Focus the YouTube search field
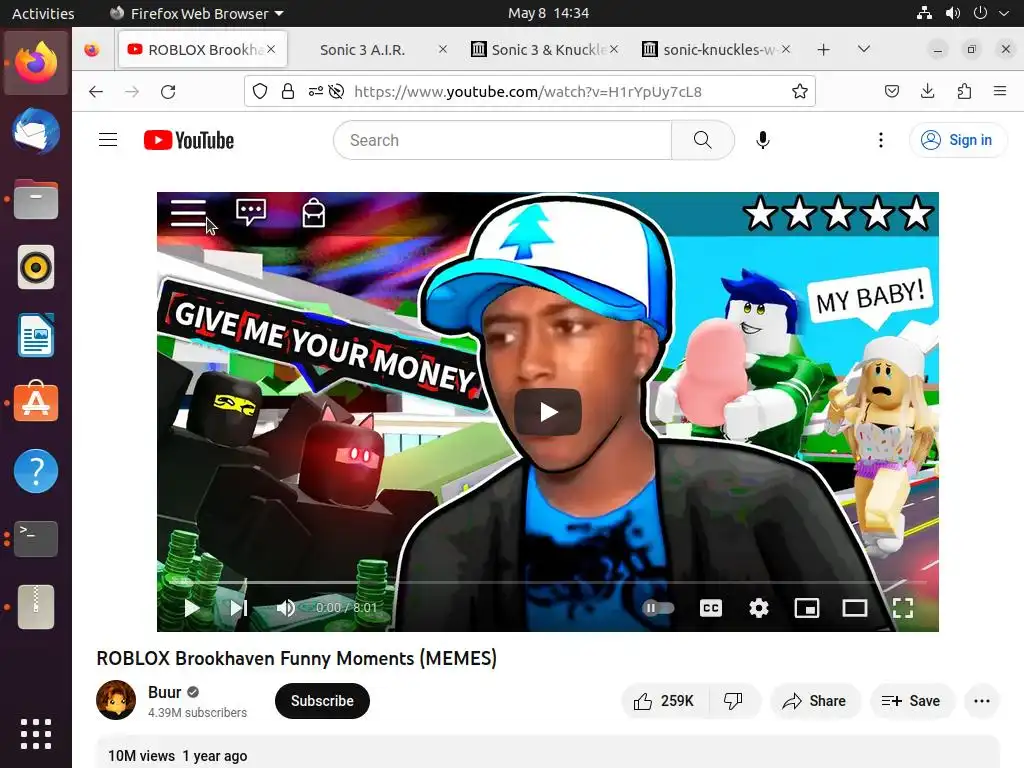Viewport: 1024px width, 768px height. (502, 140)
